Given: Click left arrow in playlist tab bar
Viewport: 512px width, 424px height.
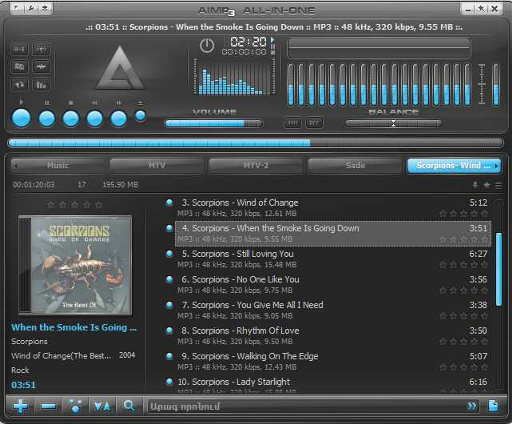Looking at the screenshot, I should click(16, 166).
